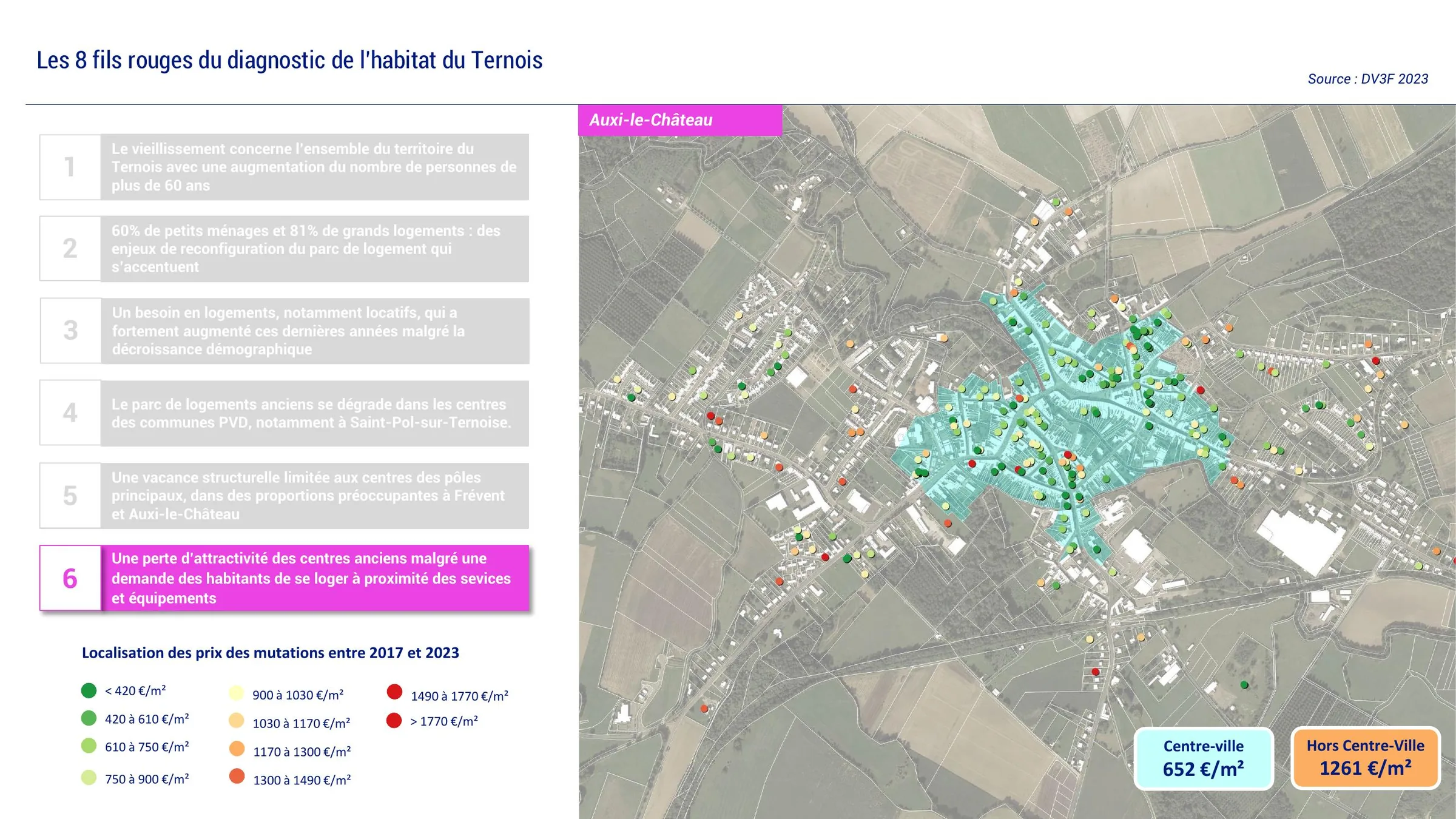Select number box 5 in the list

(70, 495)
